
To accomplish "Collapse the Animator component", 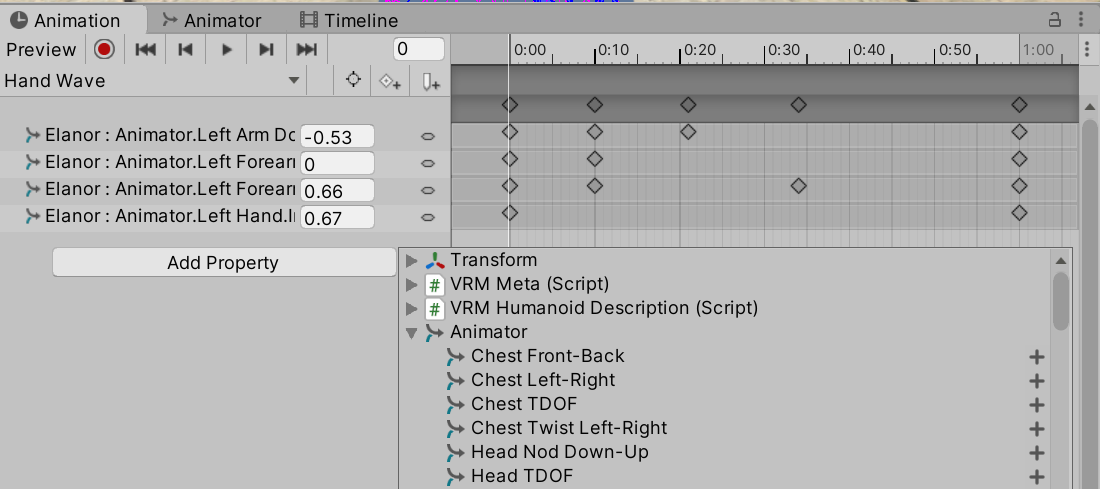I will [x=412, y=333].
